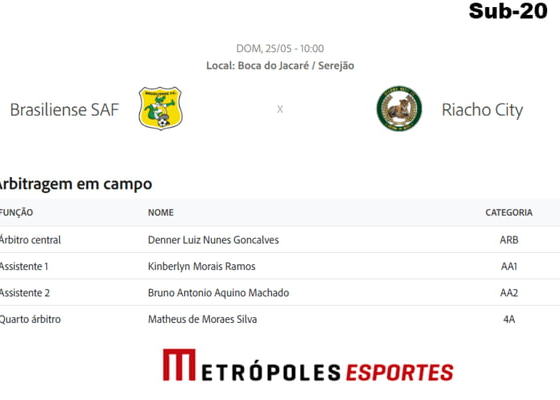Click the Sub-20 category label

(x=508, y=11)
